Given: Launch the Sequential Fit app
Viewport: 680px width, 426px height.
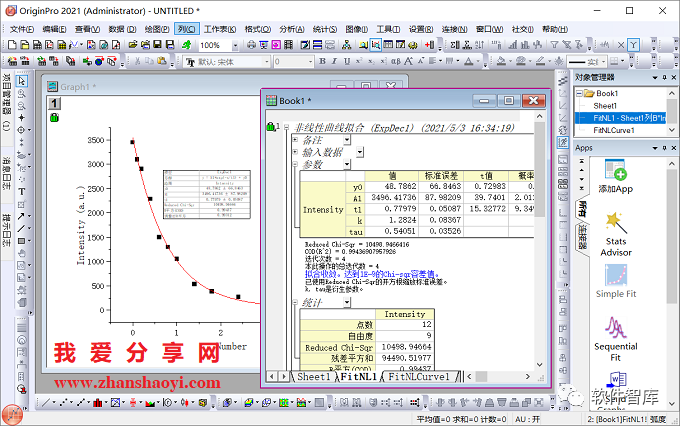Looking at the screenshot, I should pyautogui.click(x=616, y=339).
